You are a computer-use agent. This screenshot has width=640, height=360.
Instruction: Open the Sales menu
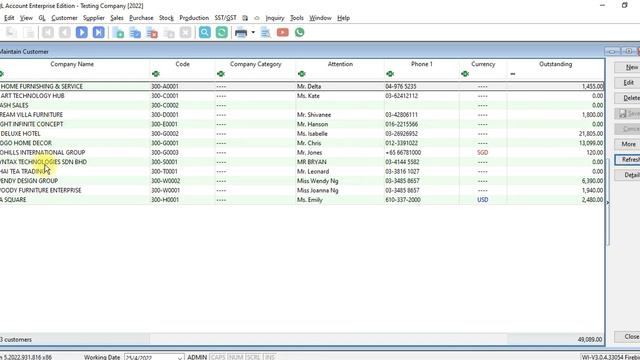[x=117, y=18]
